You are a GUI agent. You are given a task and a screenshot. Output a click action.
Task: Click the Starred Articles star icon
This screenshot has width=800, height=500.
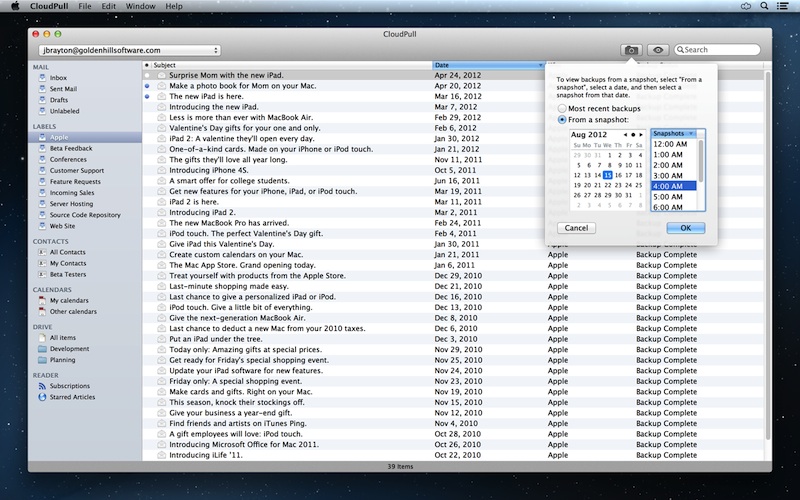tap(42, 397)
